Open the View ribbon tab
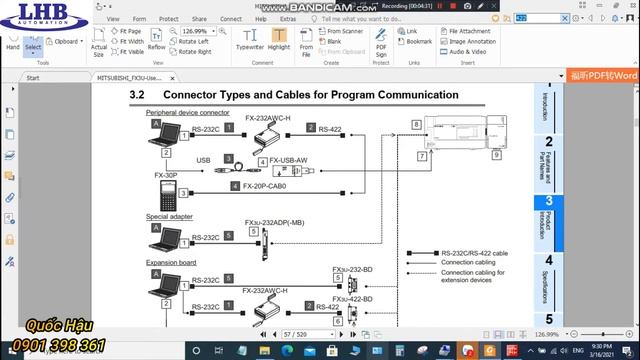This screenshot has height=360, width=640. [x=113, y=19]
